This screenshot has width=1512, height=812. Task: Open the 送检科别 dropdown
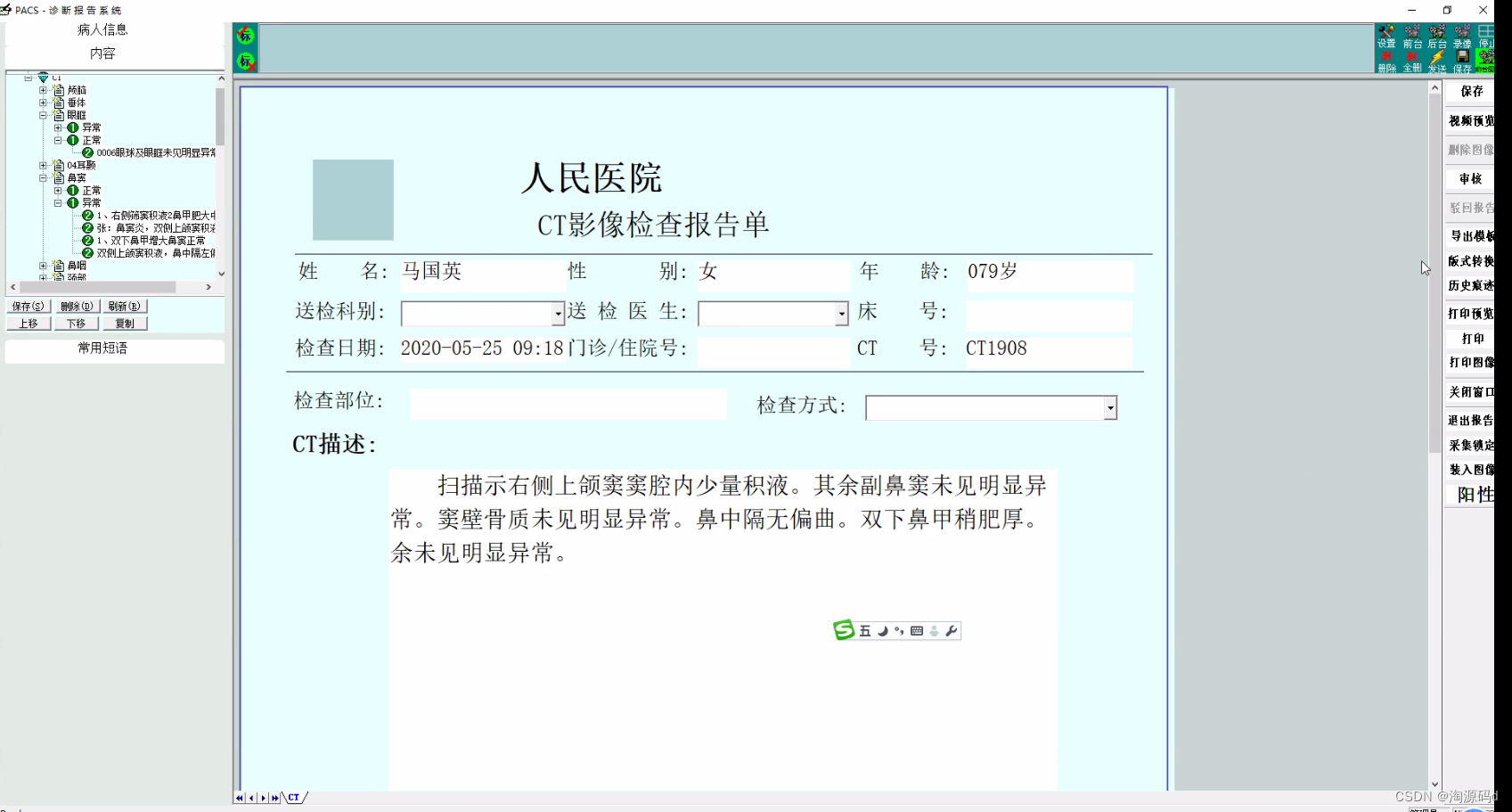point(558,314)
